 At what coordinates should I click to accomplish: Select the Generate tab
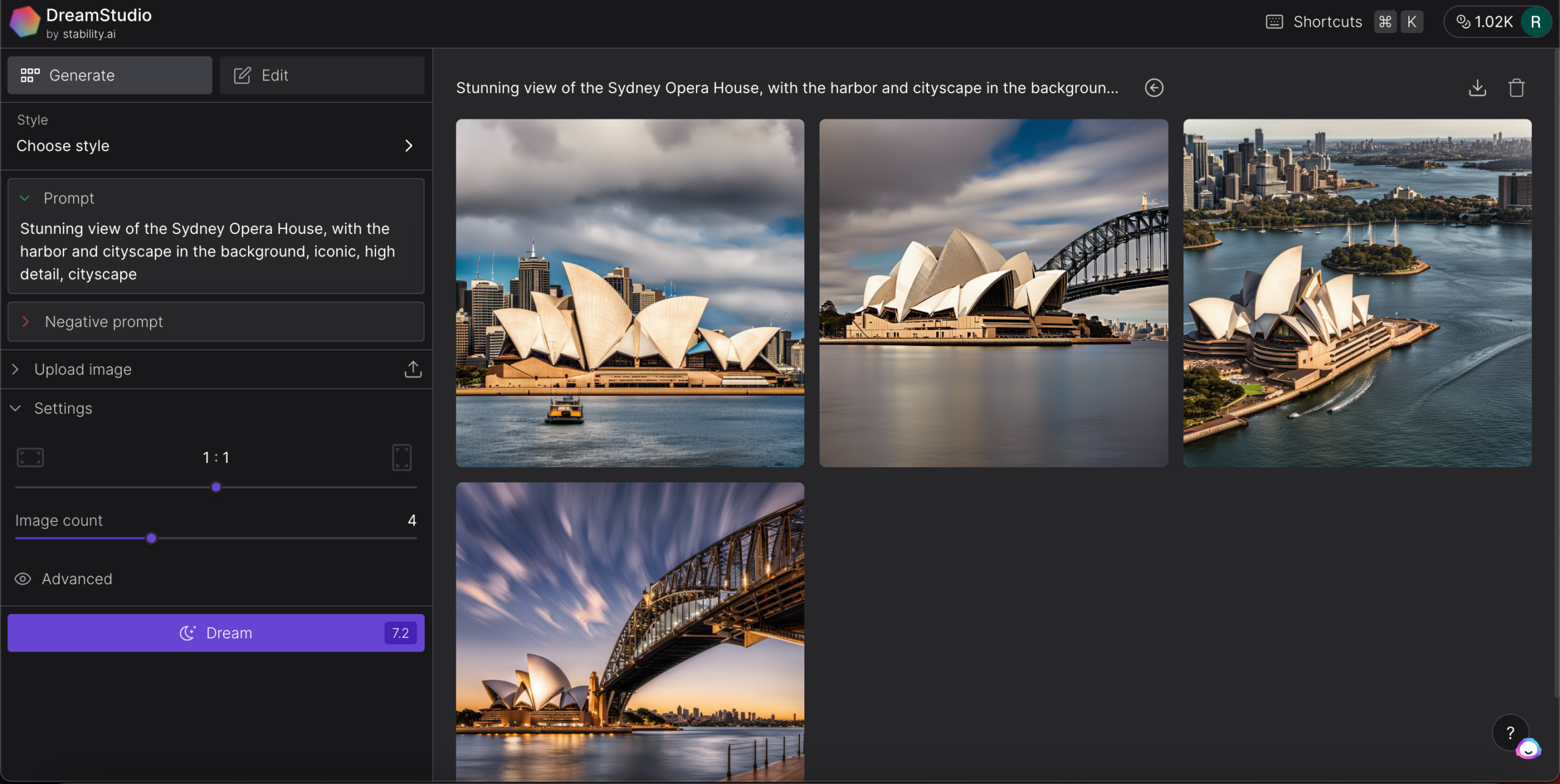click(110, 76)
